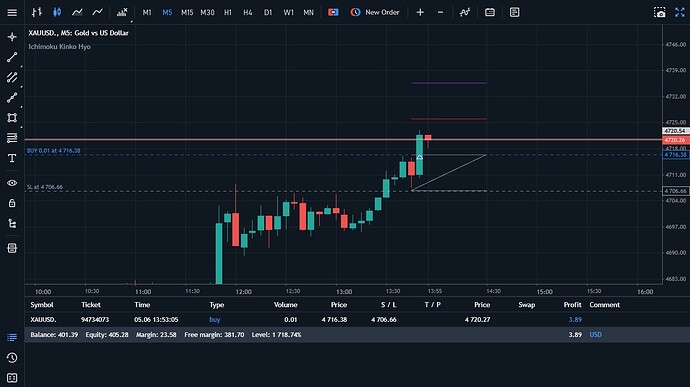The height and width of the screenshot is (387, 690).
Task: Sort positions by Time column
Action: [x=142, y=305]
